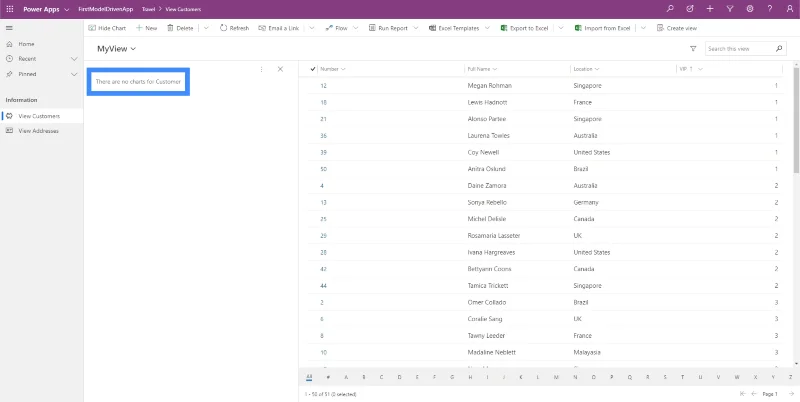Click New record button

tap(146, 28)
